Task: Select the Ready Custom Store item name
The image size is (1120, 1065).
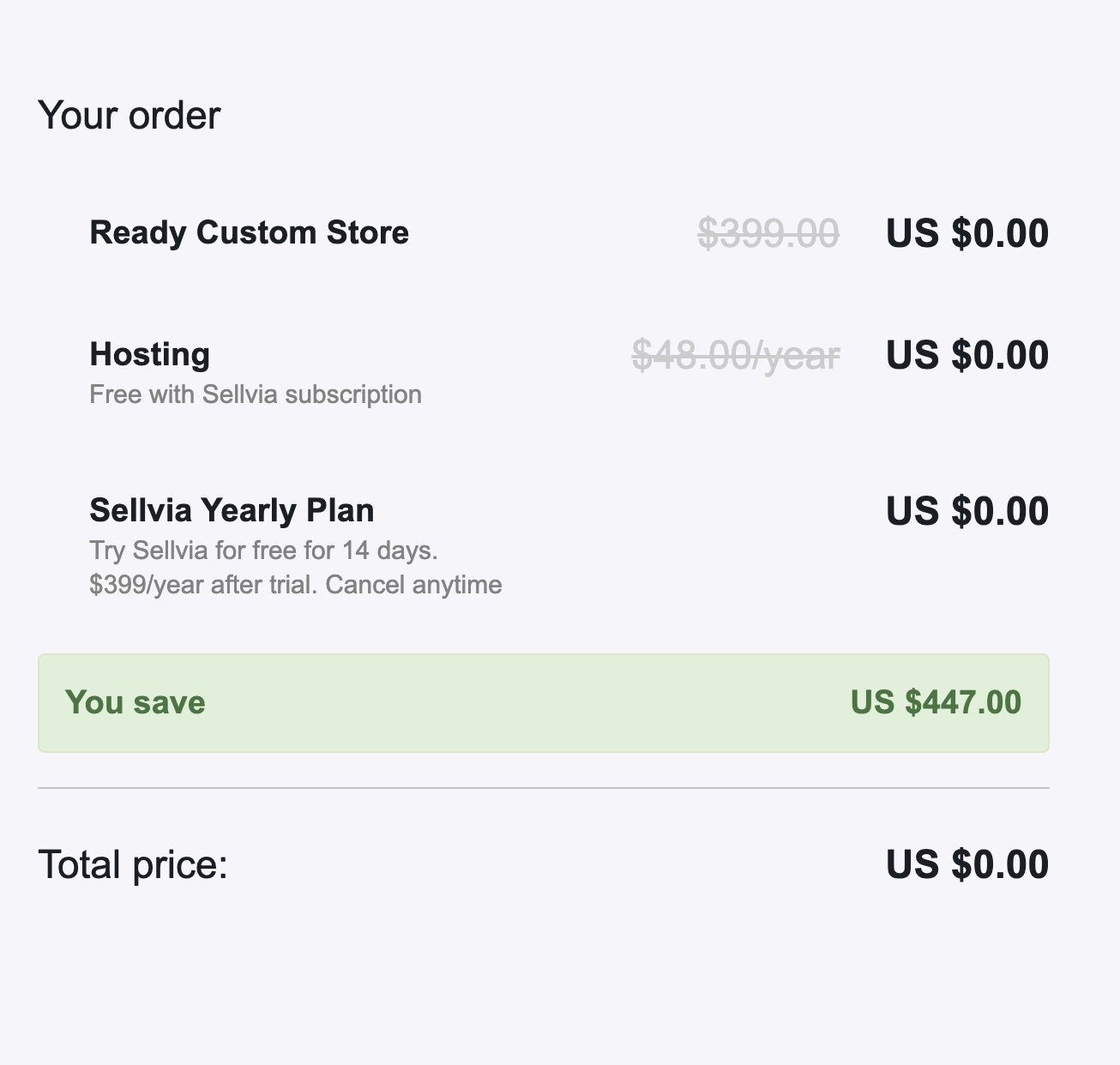Action: click(x=249, y=233)
